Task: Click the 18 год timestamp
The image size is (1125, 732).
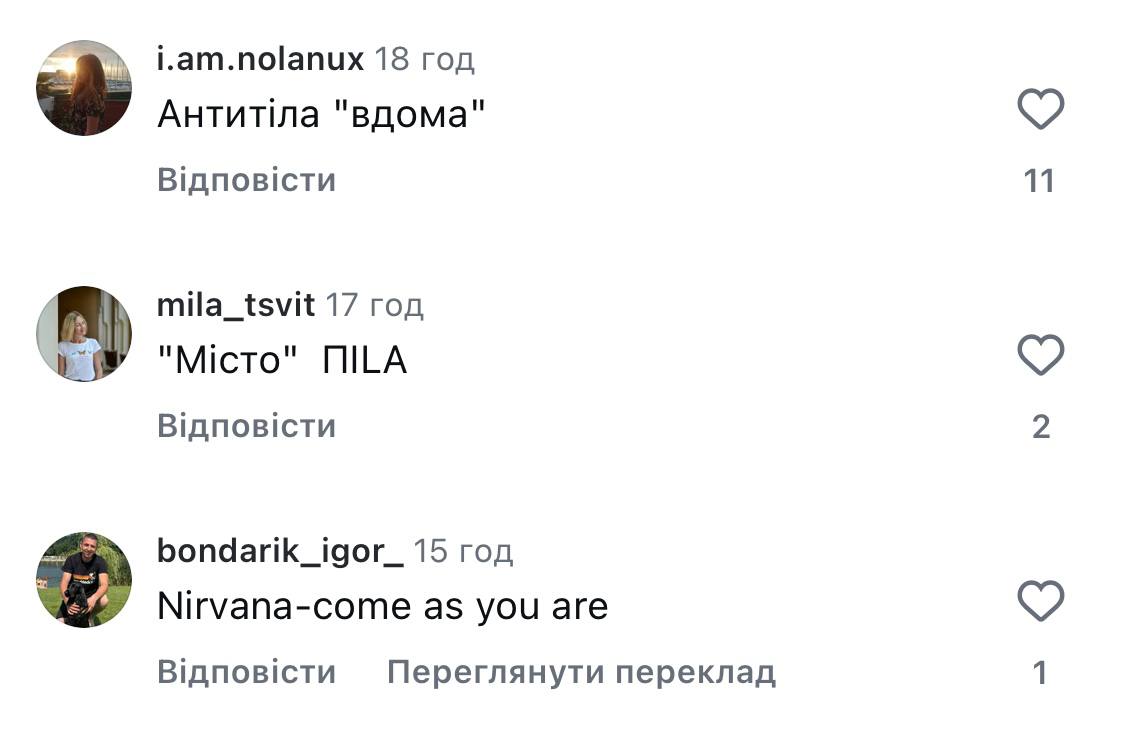Action: [x=424, y=60]
